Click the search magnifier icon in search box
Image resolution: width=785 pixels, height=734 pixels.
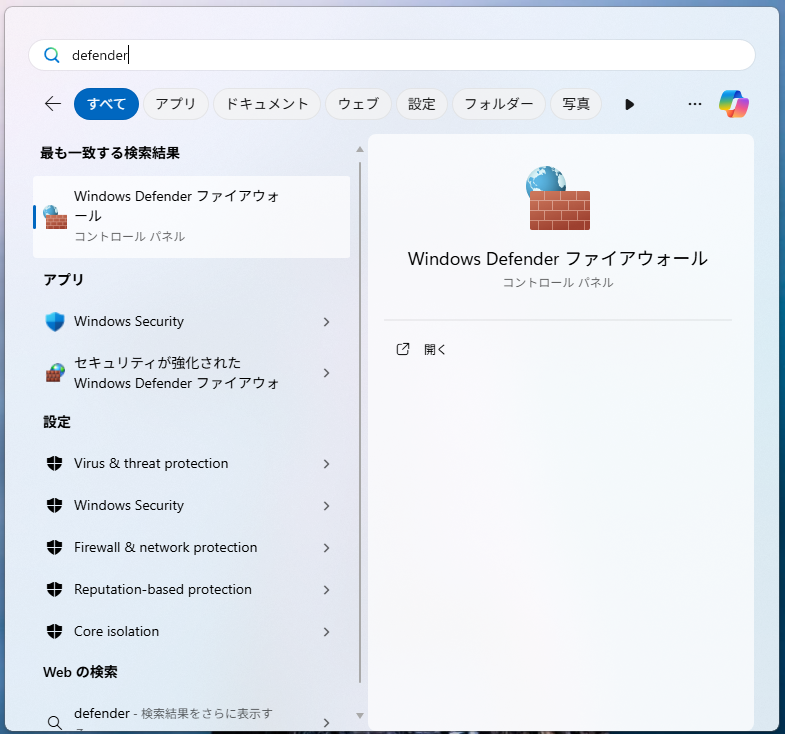[x=52, y=55]
